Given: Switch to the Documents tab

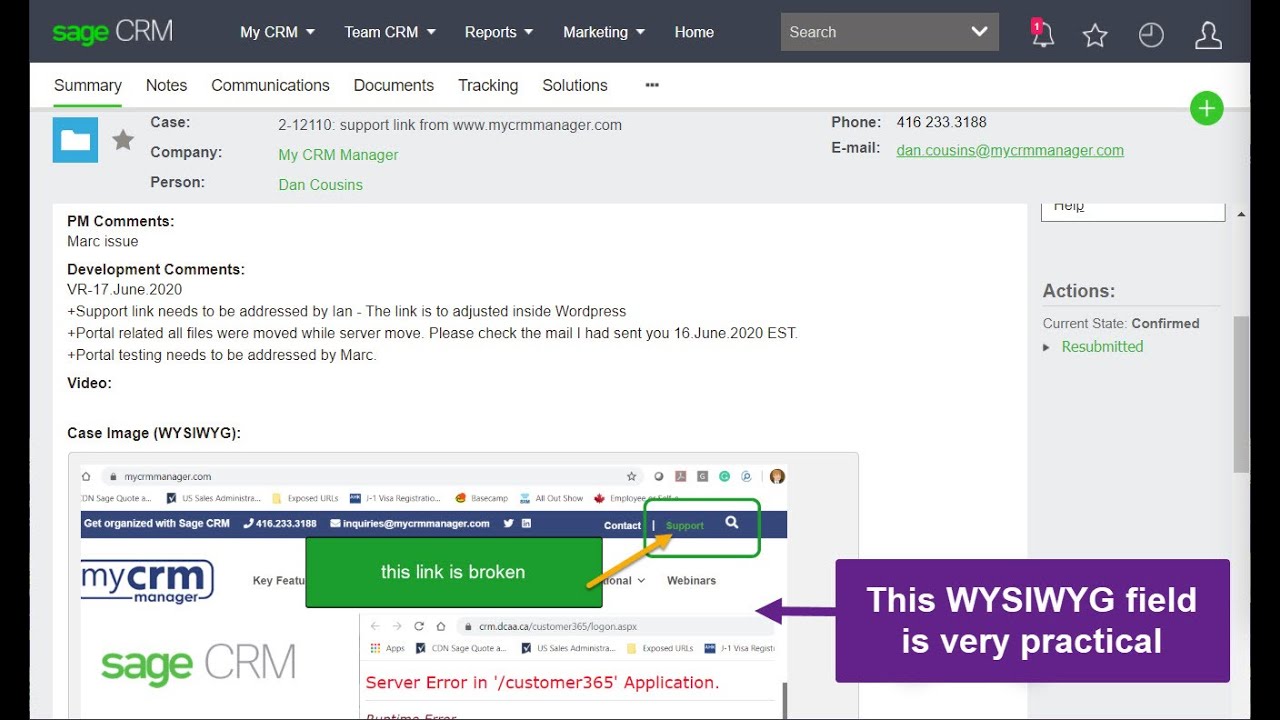Looking at the screenshot, I should (394, 85).
